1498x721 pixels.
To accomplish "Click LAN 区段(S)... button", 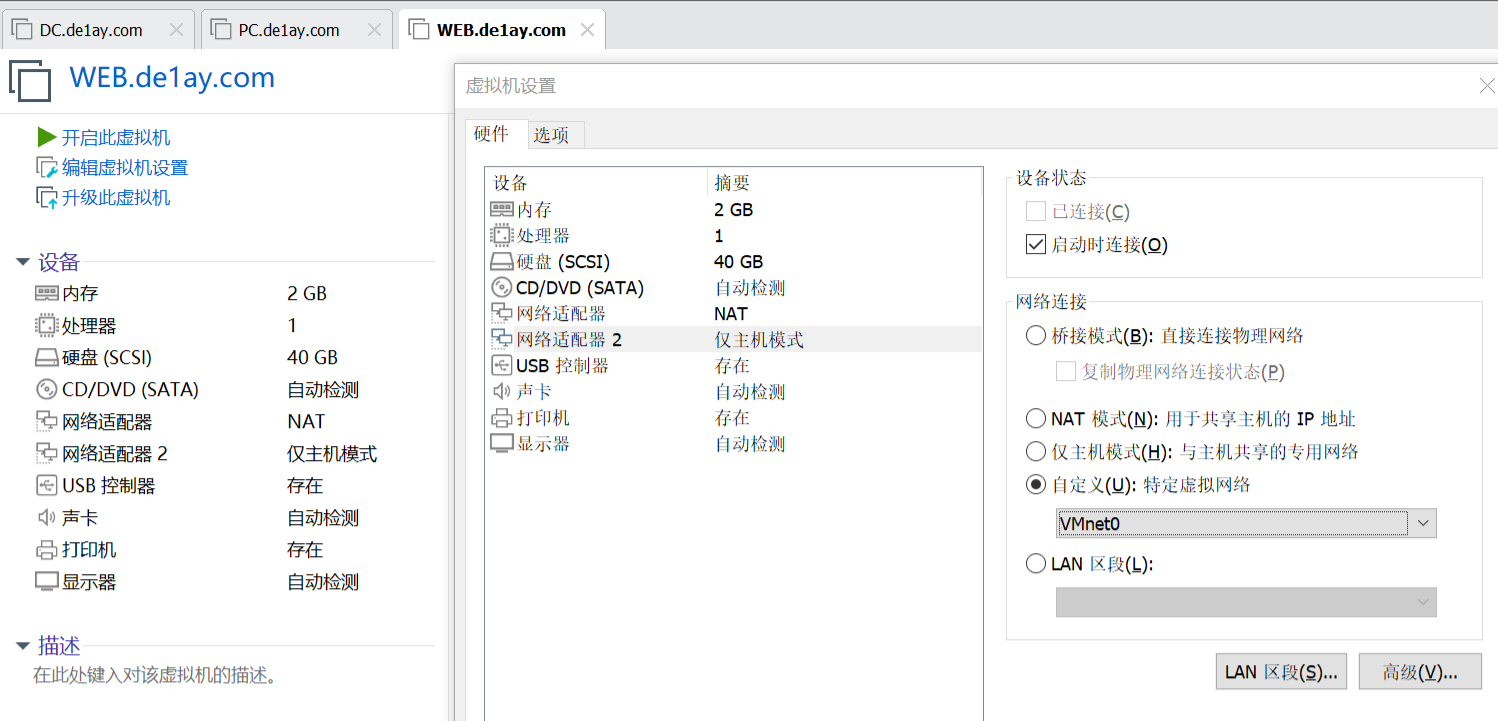I will pos(1281,672).
